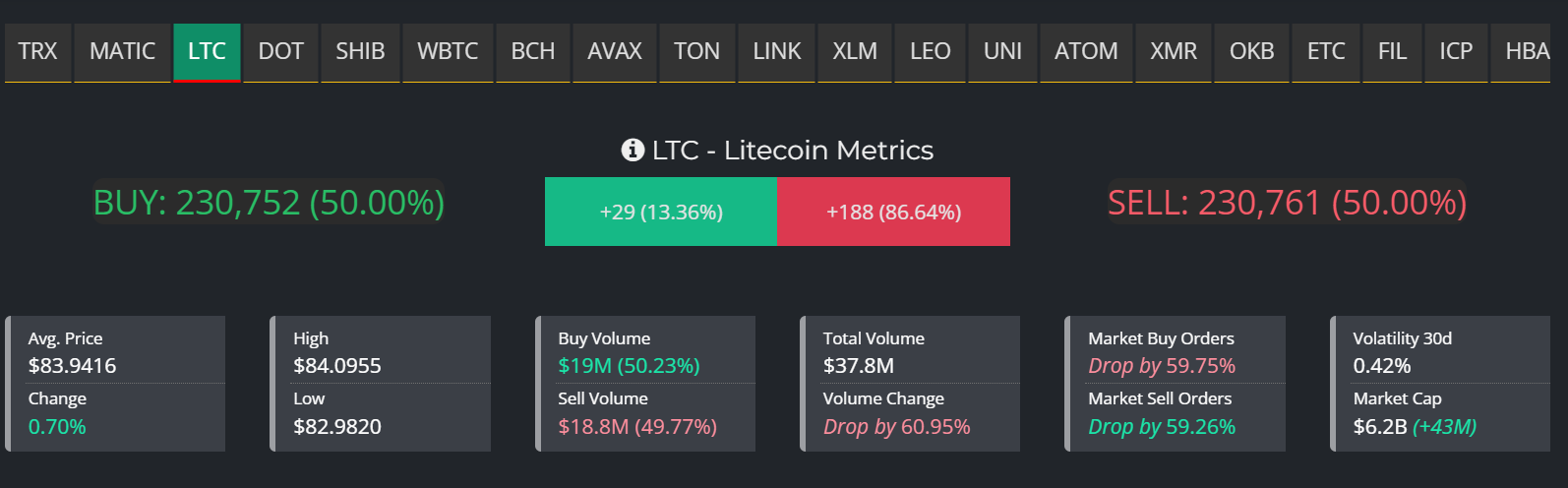Image resolution: width=1568 pixels, height=488 pixels.
Task: Select the BCH tab
Action: click(533, 51)
